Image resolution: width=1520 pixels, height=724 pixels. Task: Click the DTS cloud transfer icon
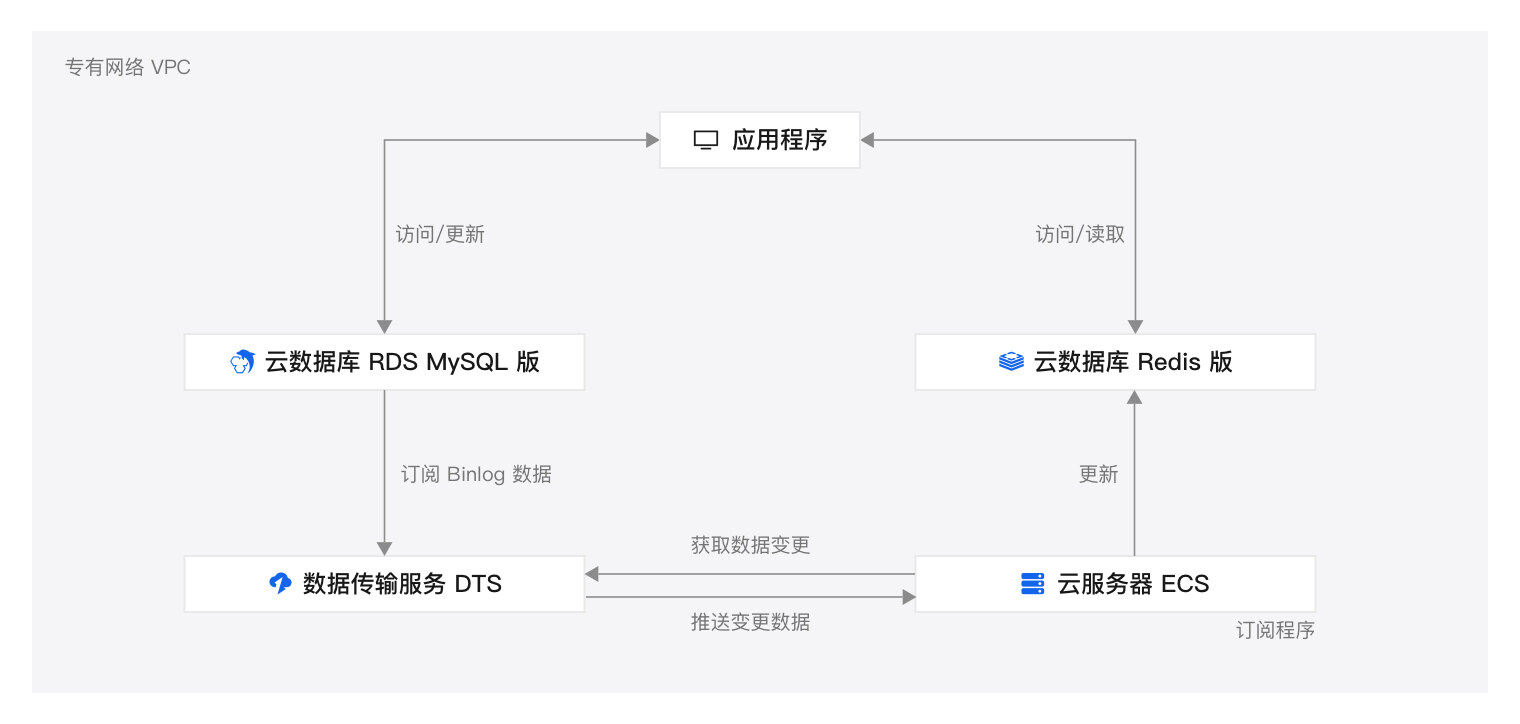tap(281, 584)
